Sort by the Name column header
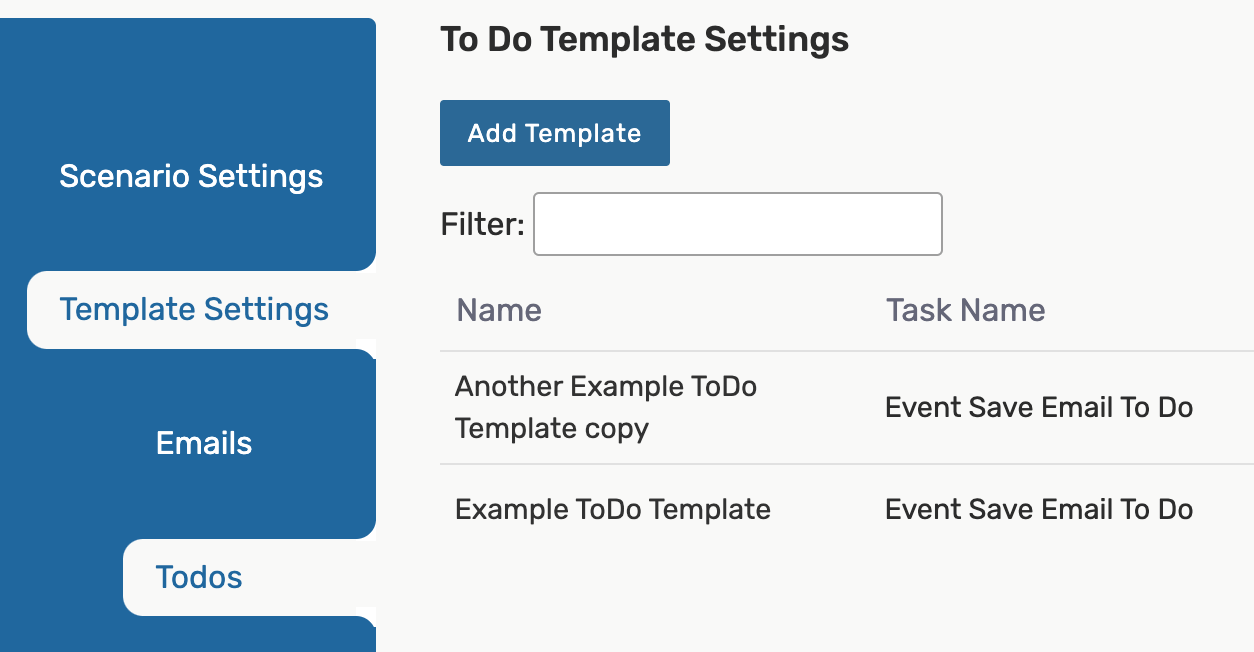 tap(499, 310)
